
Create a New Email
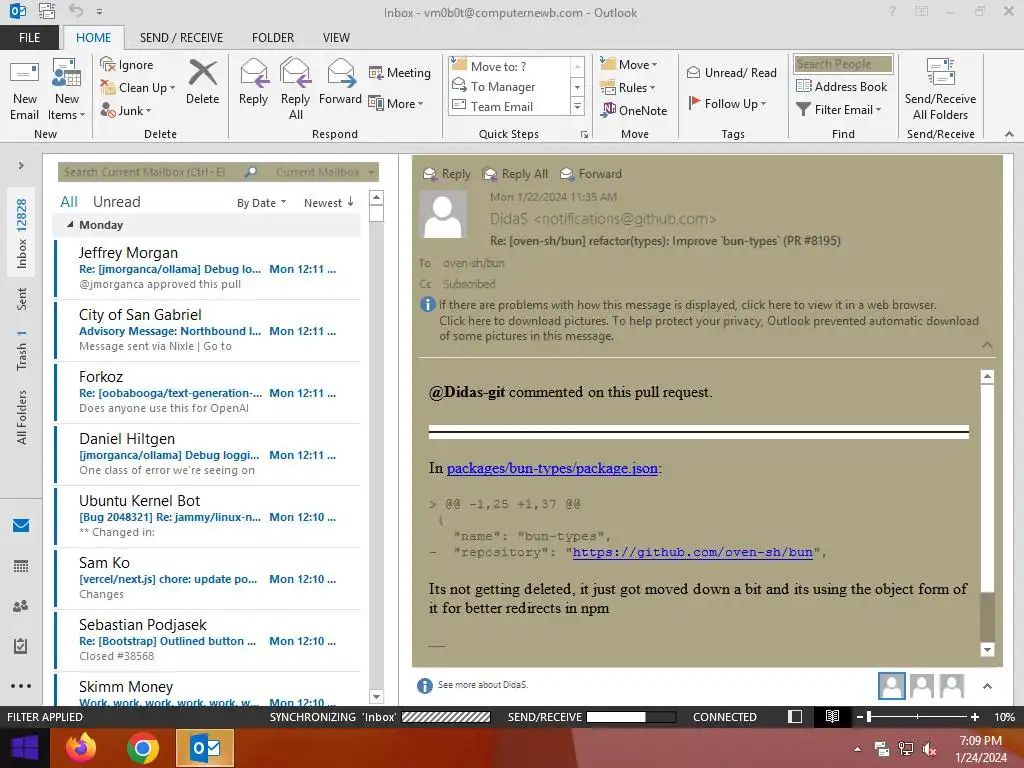24,90
